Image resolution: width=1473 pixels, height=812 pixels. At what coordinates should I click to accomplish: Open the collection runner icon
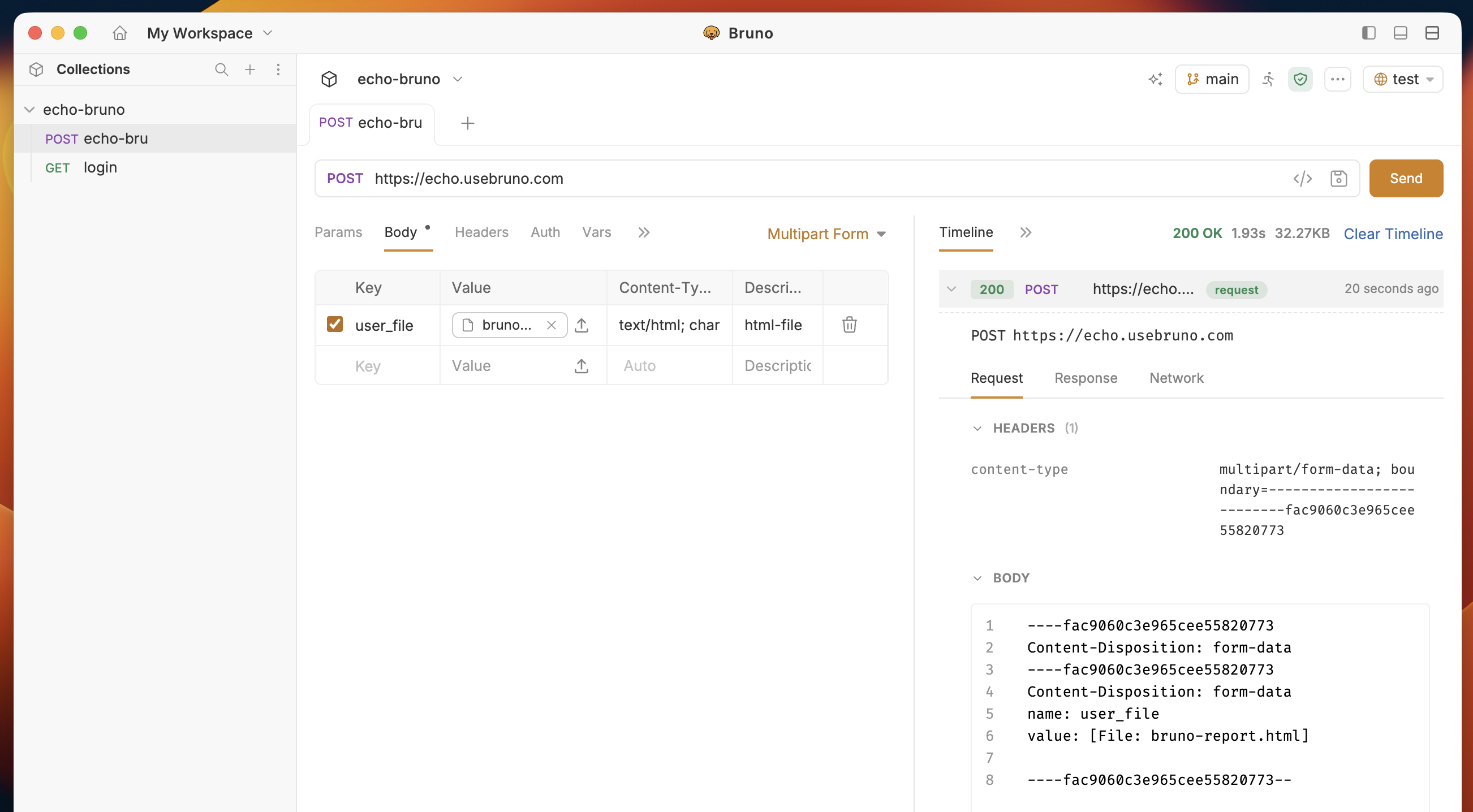[1268, 79]
